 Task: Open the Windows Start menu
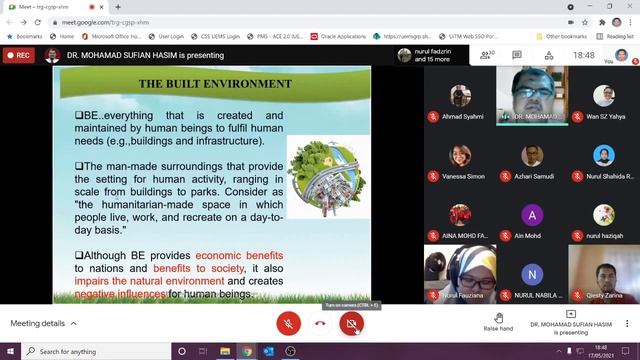[10, 351]
